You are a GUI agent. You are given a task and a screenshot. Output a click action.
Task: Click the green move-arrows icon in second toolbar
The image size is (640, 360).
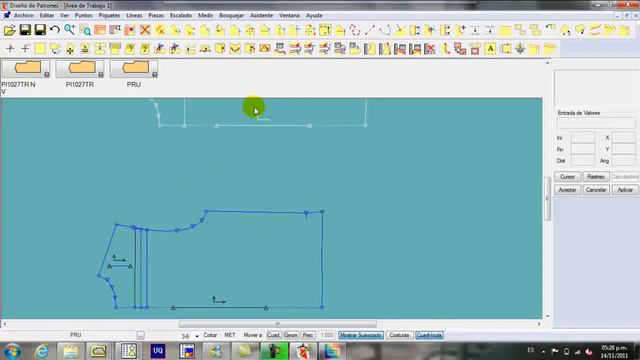(520, 49)
